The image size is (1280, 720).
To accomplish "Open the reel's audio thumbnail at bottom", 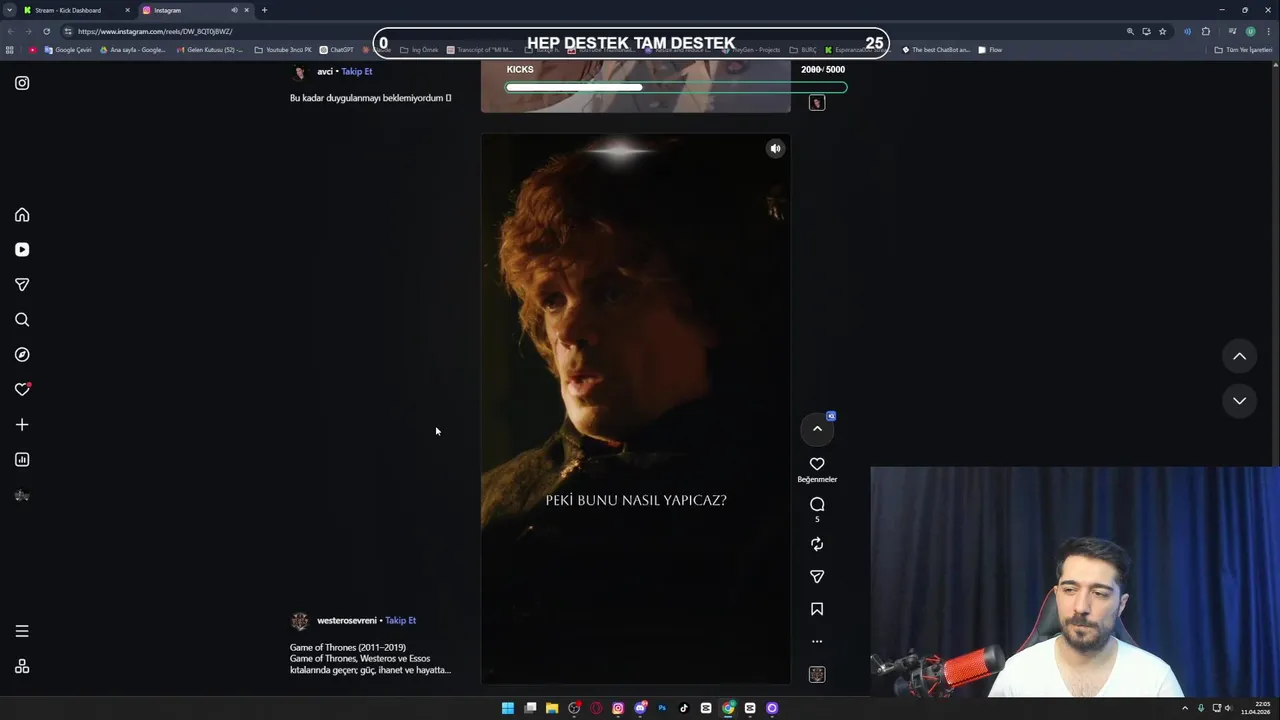I will [817, 675].
